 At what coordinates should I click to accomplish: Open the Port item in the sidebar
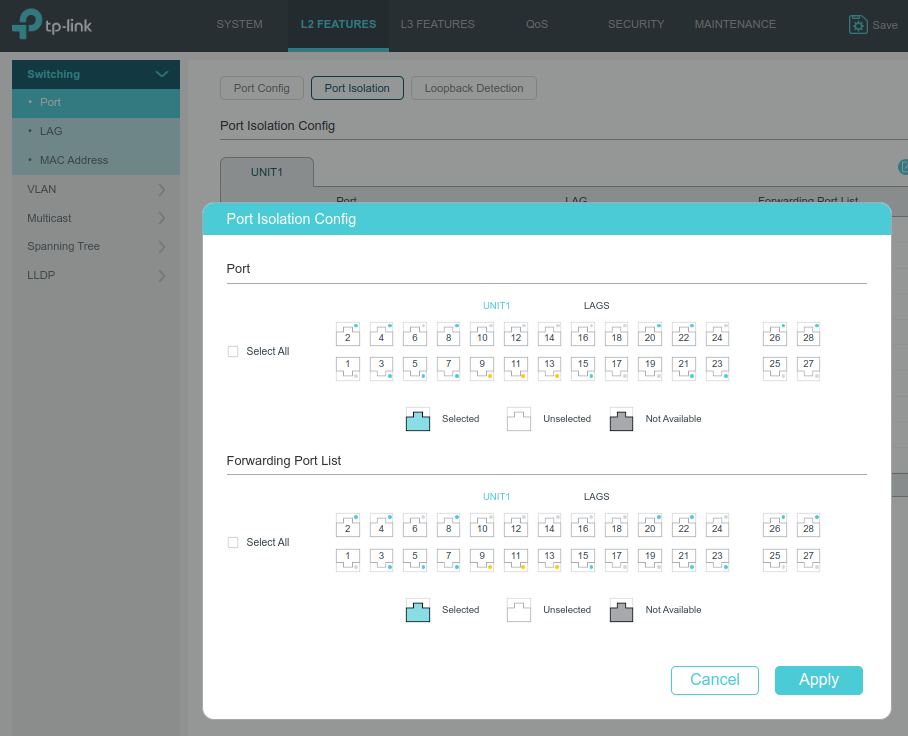[96, 103]
